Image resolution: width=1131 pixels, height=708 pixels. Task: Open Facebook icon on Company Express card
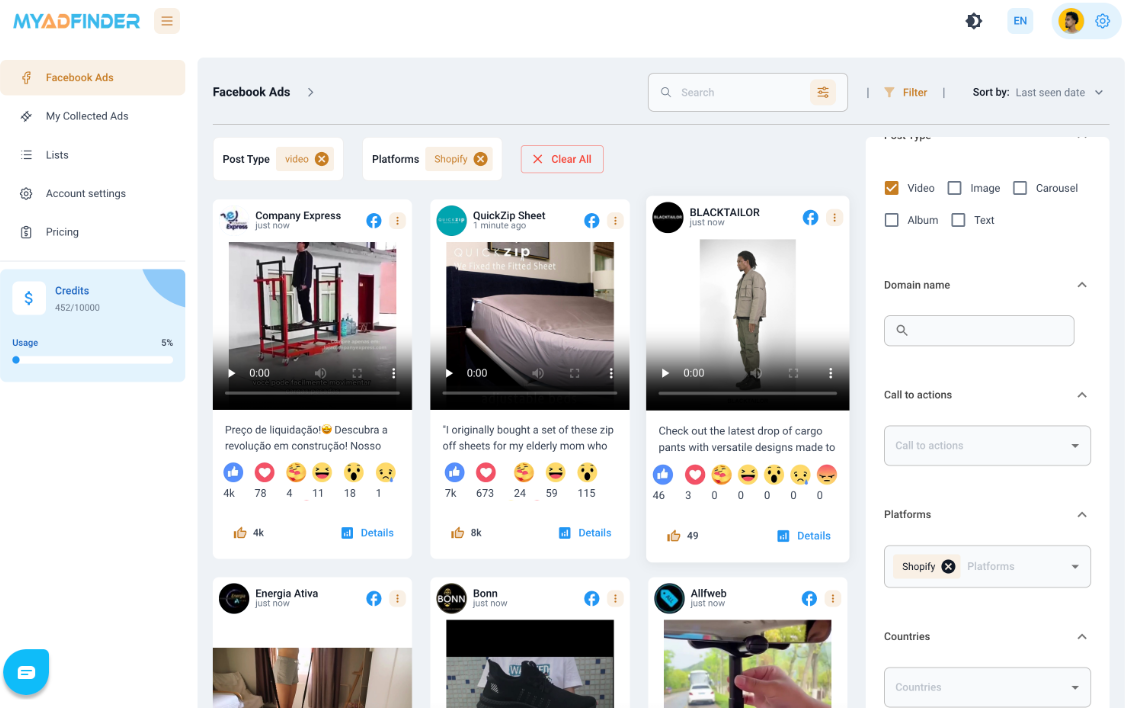click(374, 221)
